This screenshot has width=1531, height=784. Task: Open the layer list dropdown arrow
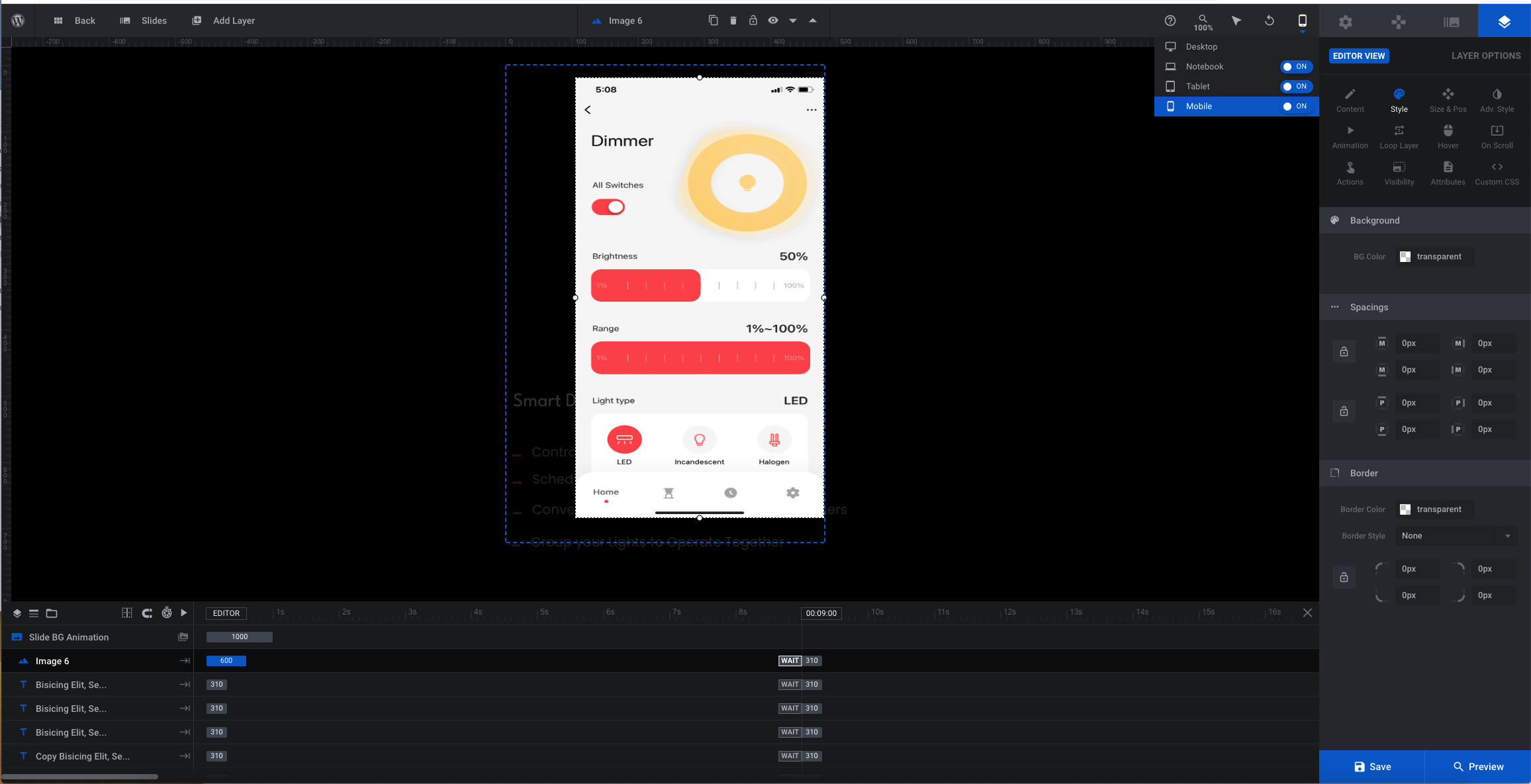792,21
